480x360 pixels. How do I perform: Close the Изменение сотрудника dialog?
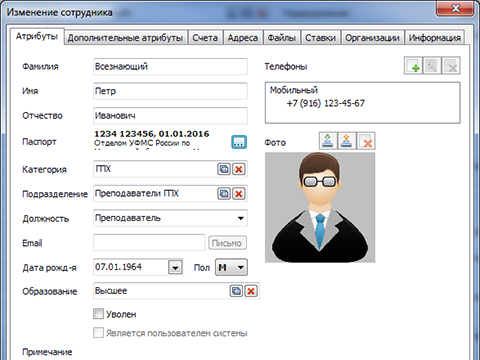[x=455, y=8]
